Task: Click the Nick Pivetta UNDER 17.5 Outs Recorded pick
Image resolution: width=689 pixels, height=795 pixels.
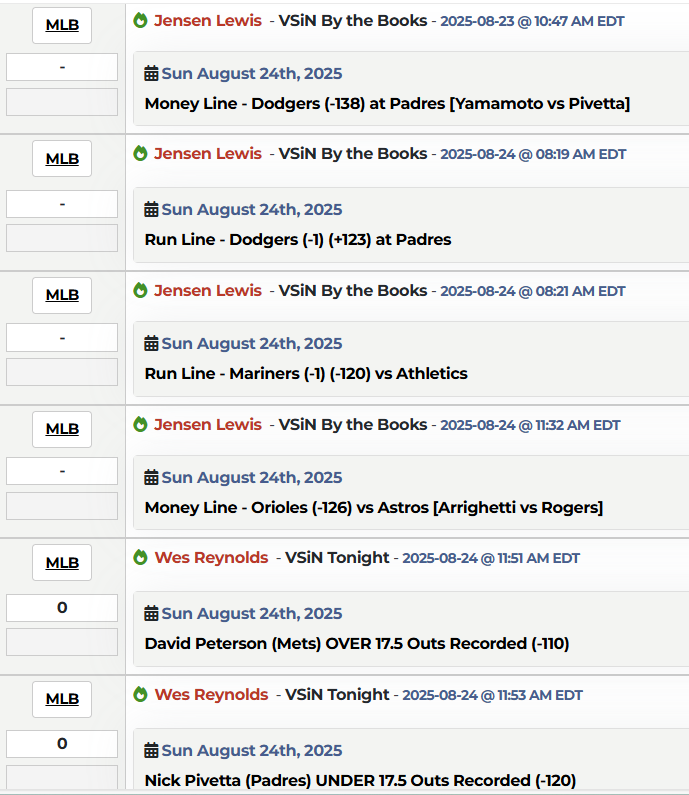Action: [x=360, y=781]
